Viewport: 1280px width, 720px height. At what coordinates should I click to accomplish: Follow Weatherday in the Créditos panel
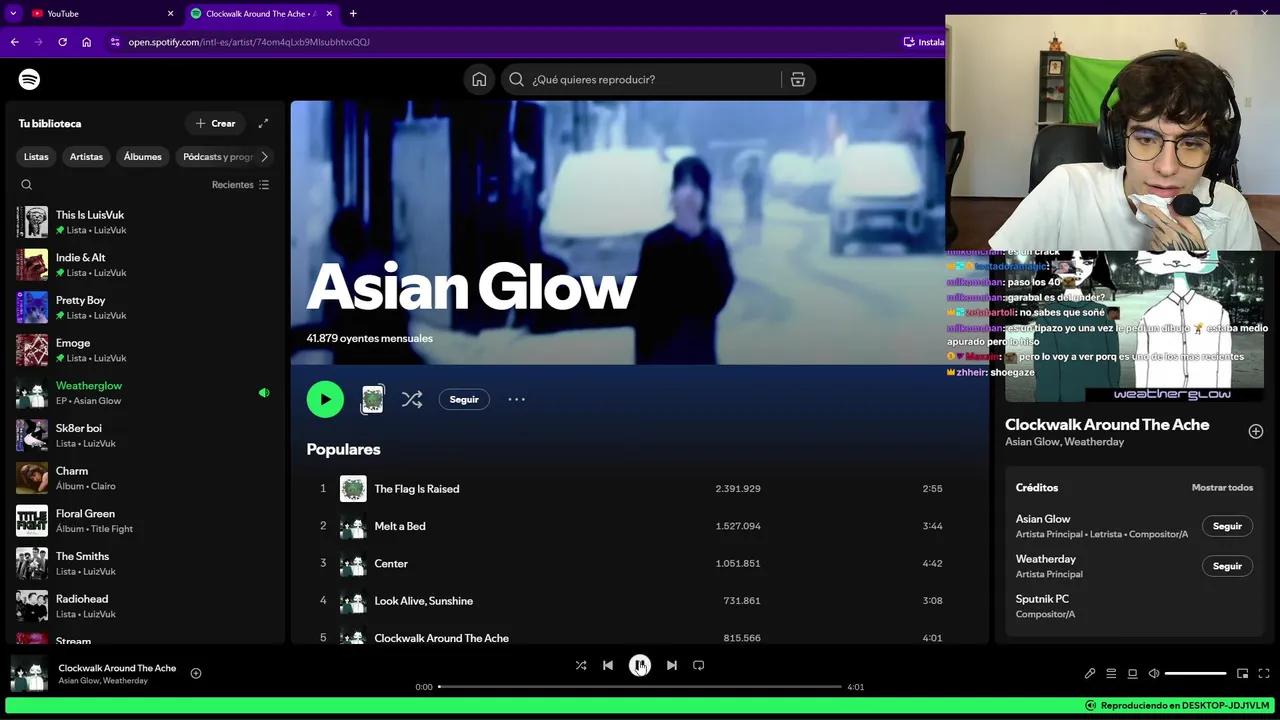click(1227, 566)
